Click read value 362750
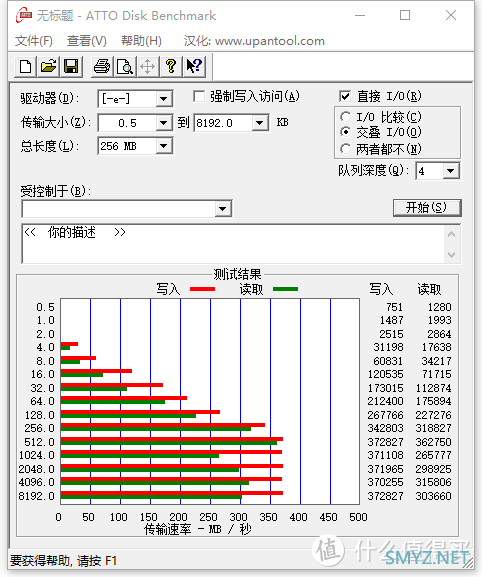 click(x=433, y=442)
